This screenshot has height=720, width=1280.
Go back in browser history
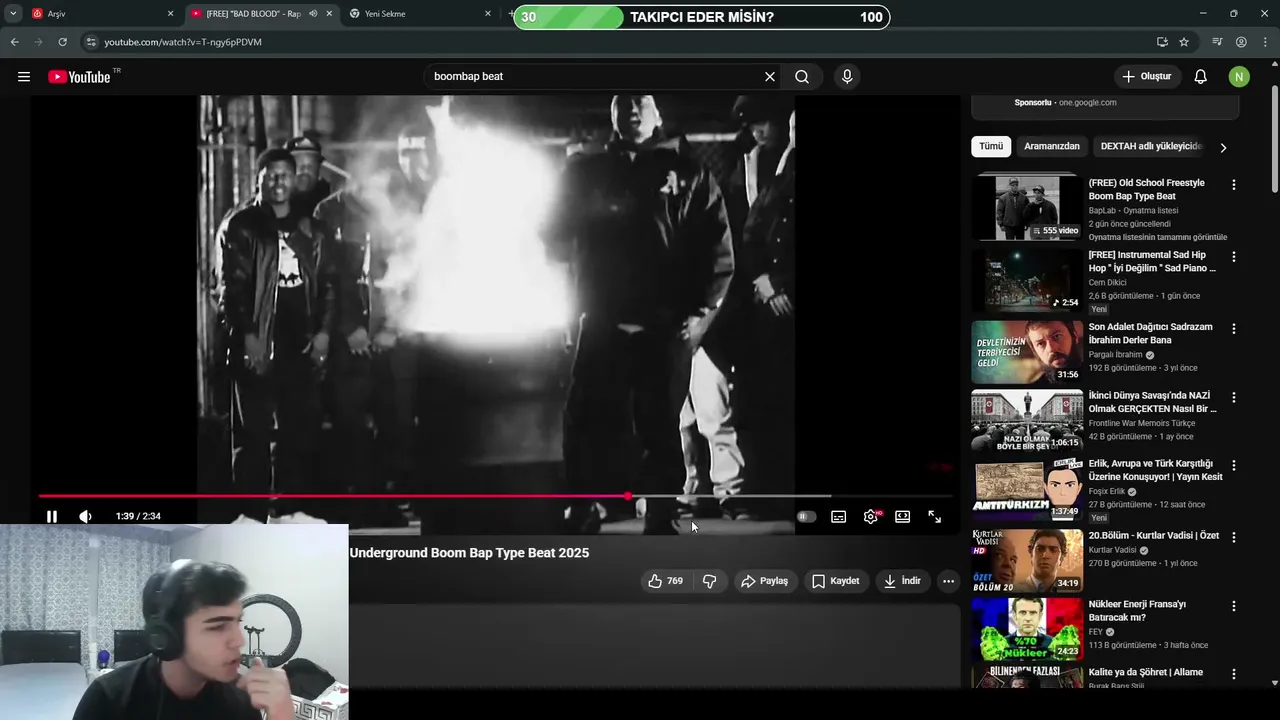click(x=14, y=42)
